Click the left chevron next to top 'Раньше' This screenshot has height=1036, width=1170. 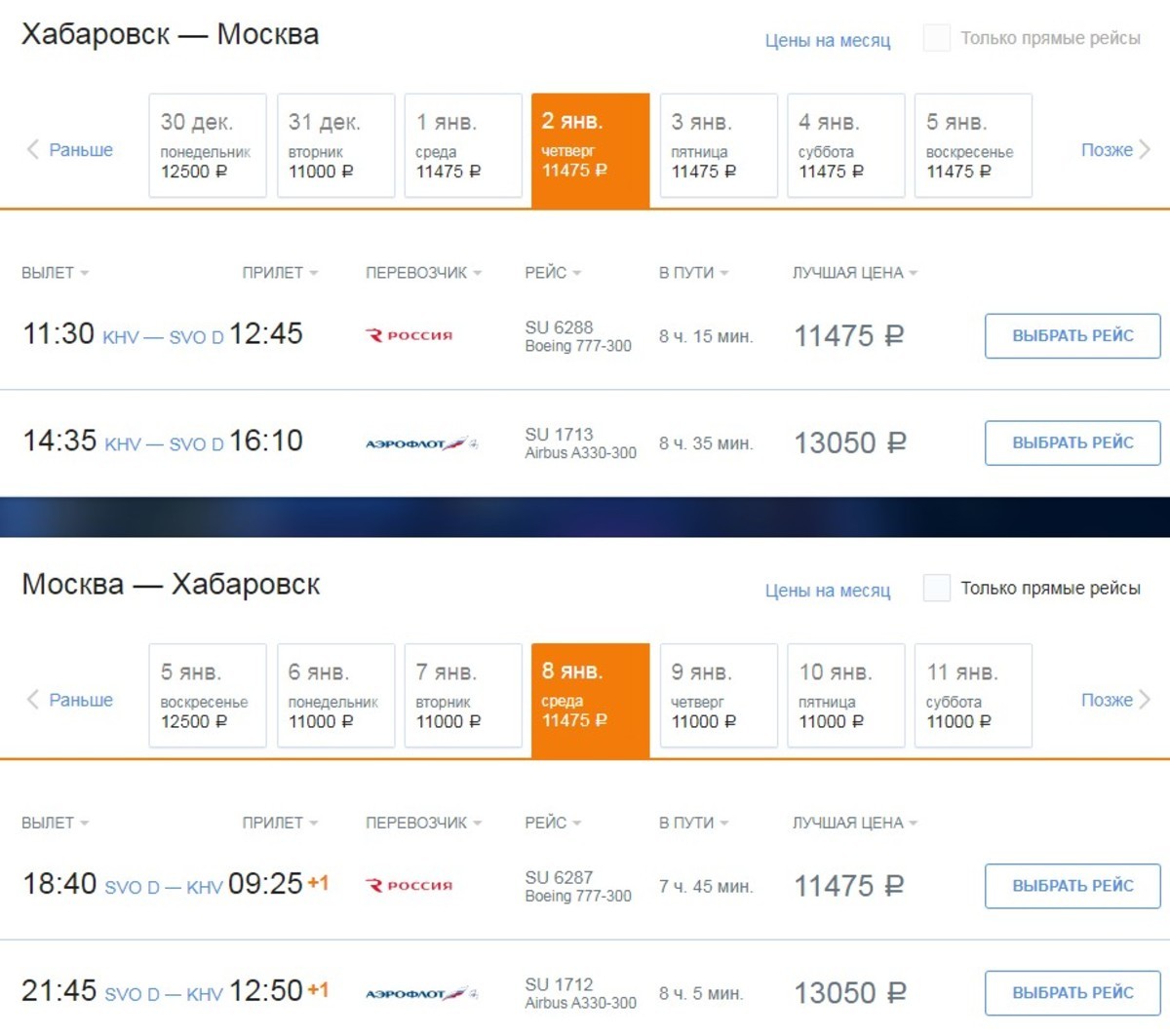[33, 149]
